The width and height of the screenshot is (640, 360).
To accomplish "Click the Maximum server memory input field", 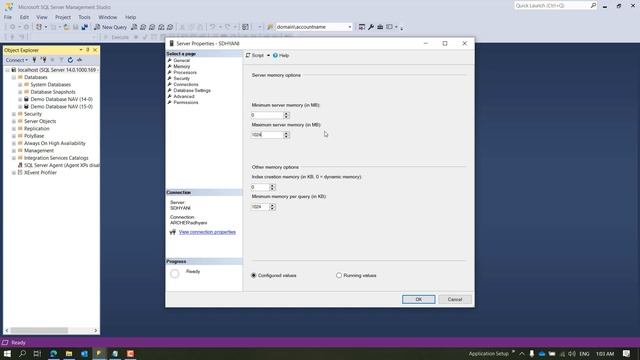I will pyautogui.click(x=267, y=135).
